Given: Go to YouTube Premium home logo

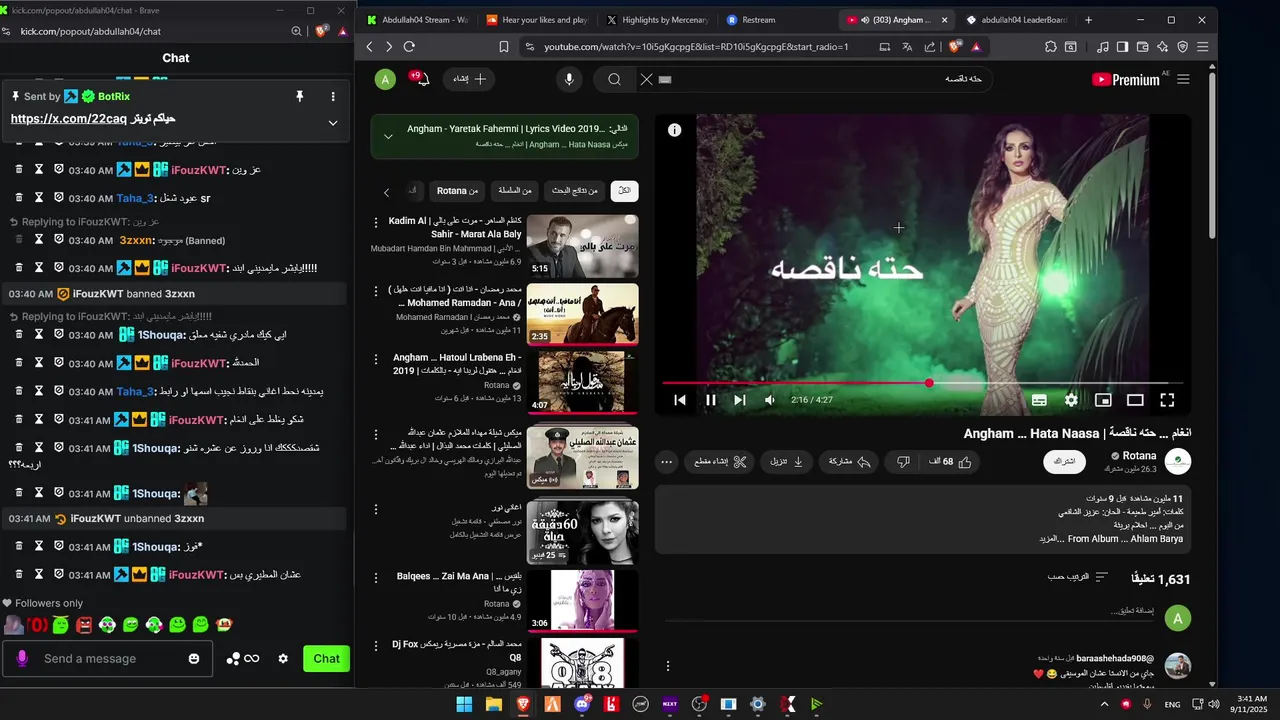Looking at the screenshot, I should coord(1125,80).
